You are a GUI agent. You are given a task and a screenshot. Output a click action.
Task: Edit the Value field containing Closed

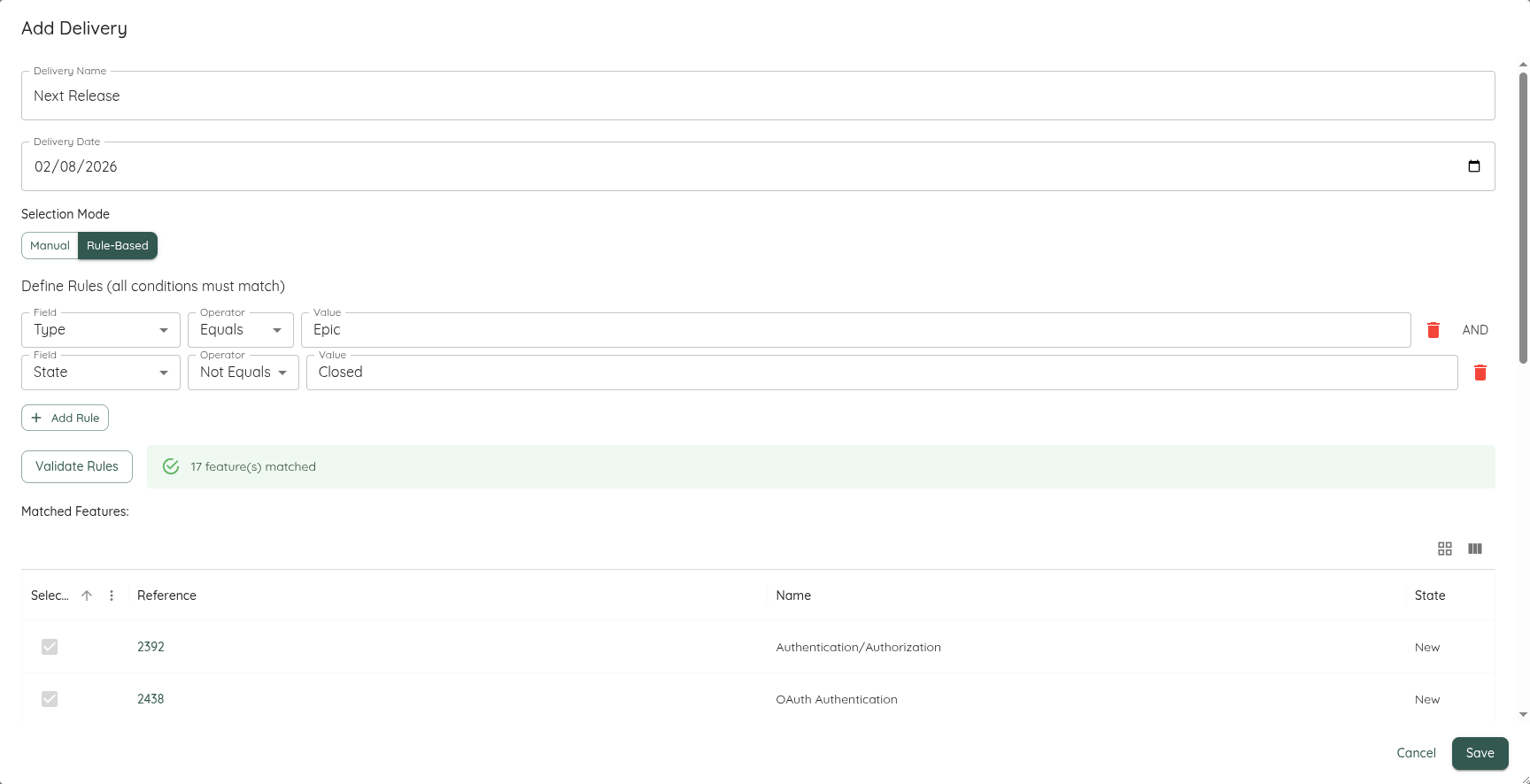882,373
